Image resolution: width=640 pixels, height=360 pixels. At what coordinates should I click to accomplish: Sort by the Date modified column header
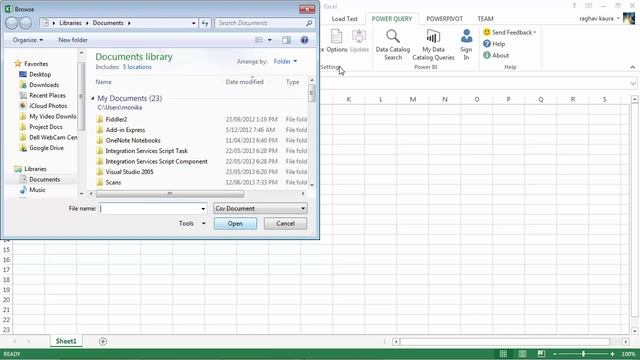(244, 82)
